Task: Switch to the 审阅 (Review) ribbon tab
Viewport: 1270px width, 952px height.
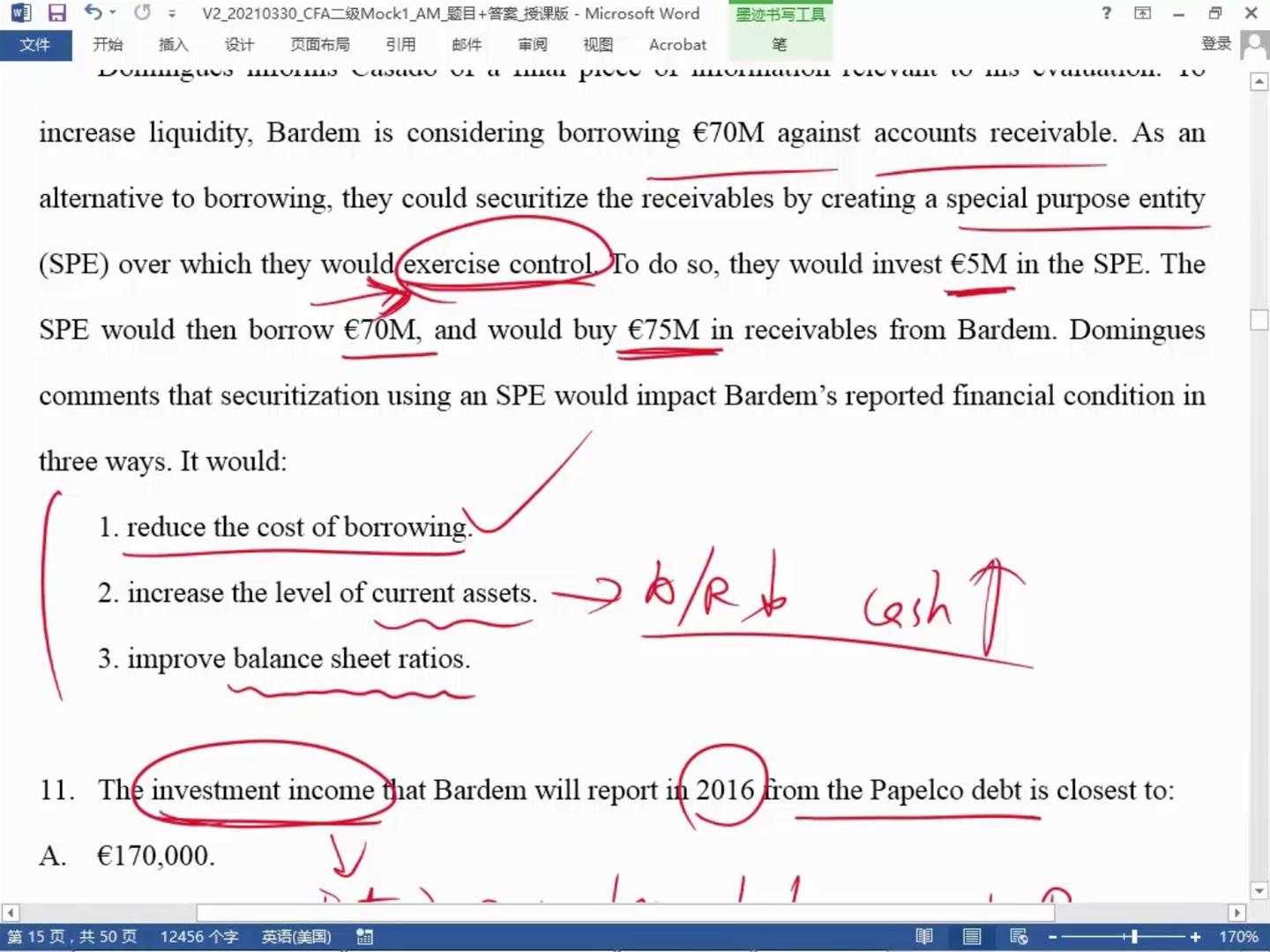Action: coord(532,44)
